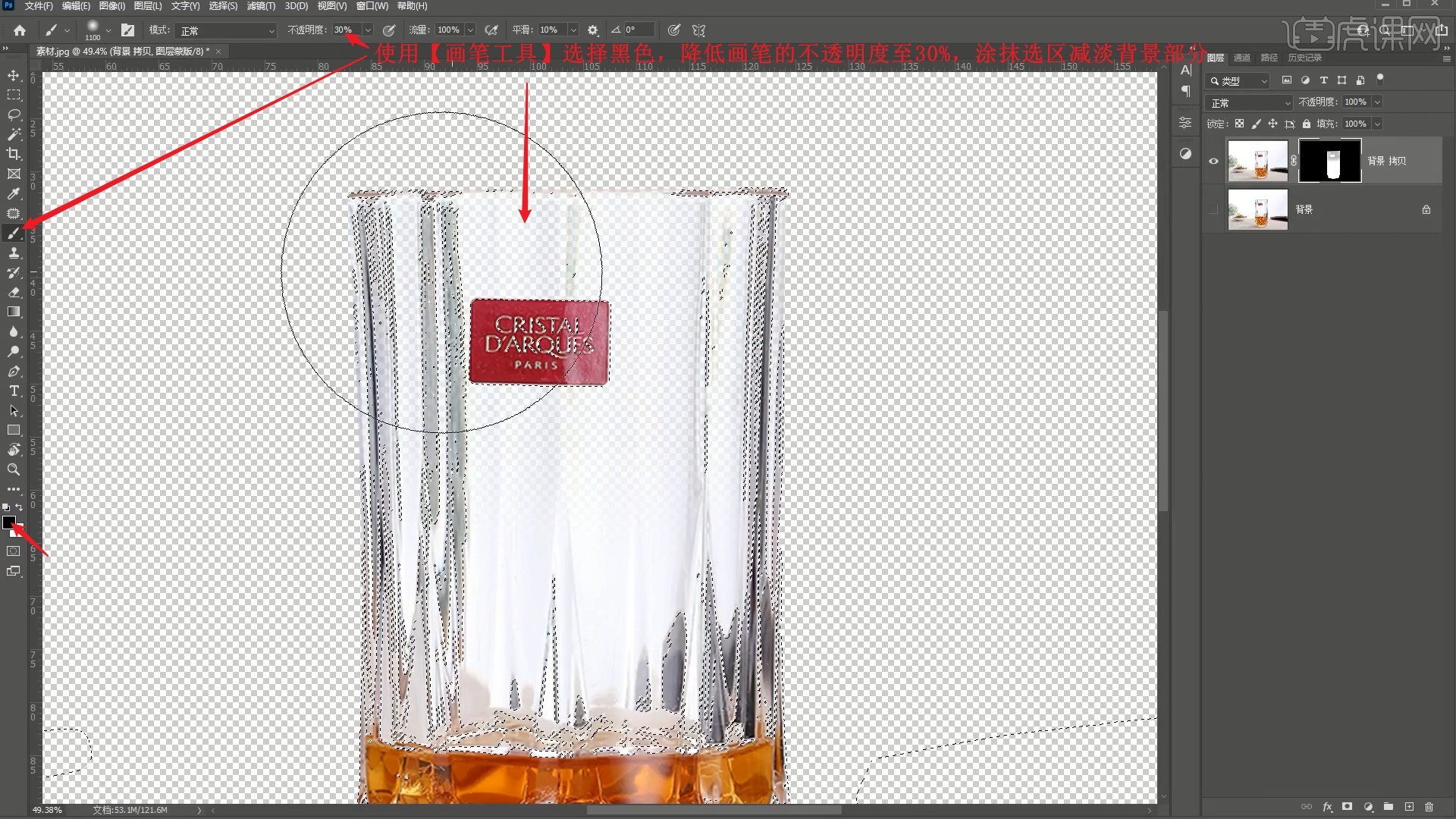Viewport: 1456px width, 819px height.
Task: Expand the brush 不透明度 opacity dropdown arrow
Action: 368,30
